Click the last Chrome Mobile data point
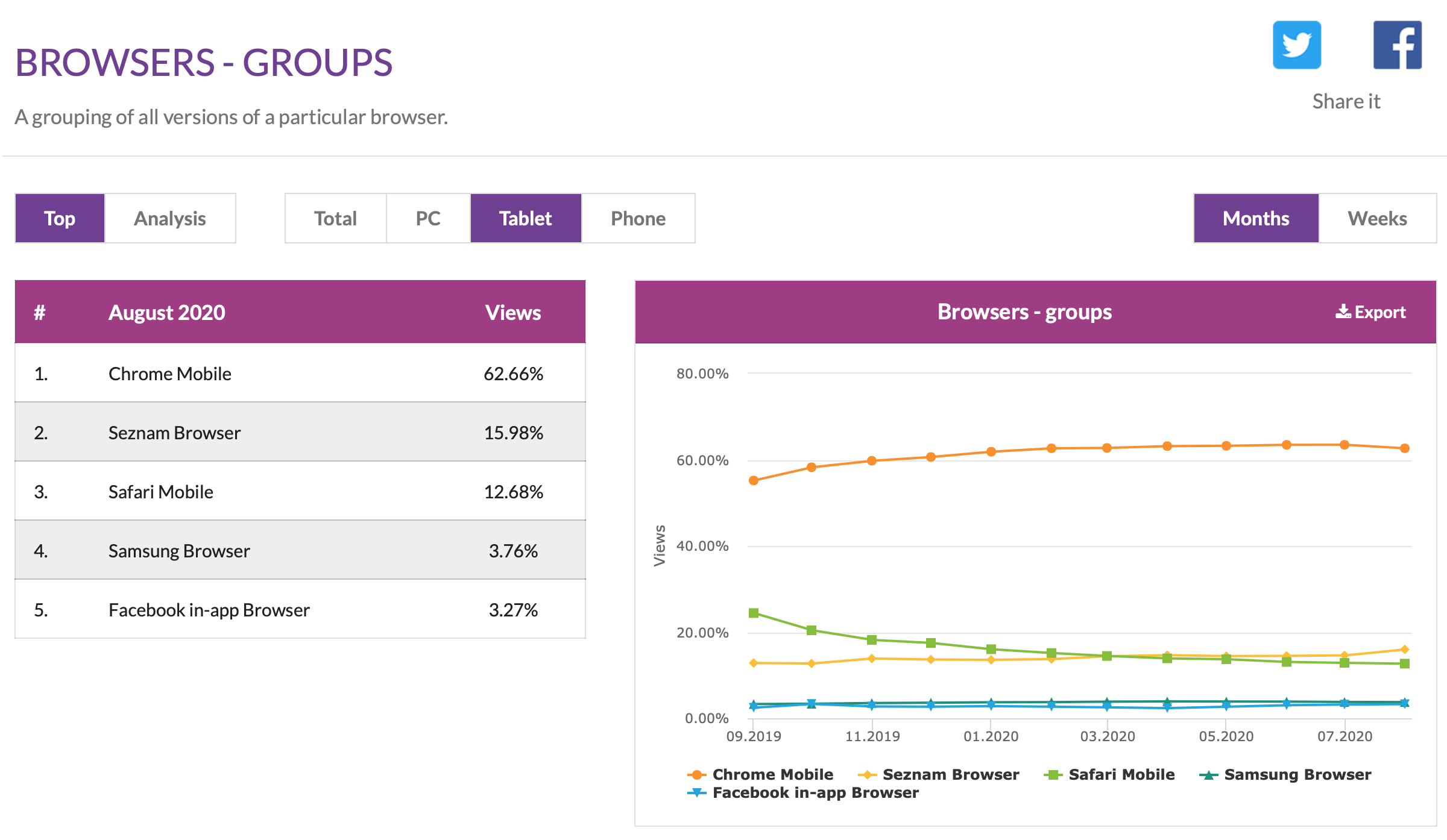The height and width of the screenshot is (840, 1447). click(1404, 448)
